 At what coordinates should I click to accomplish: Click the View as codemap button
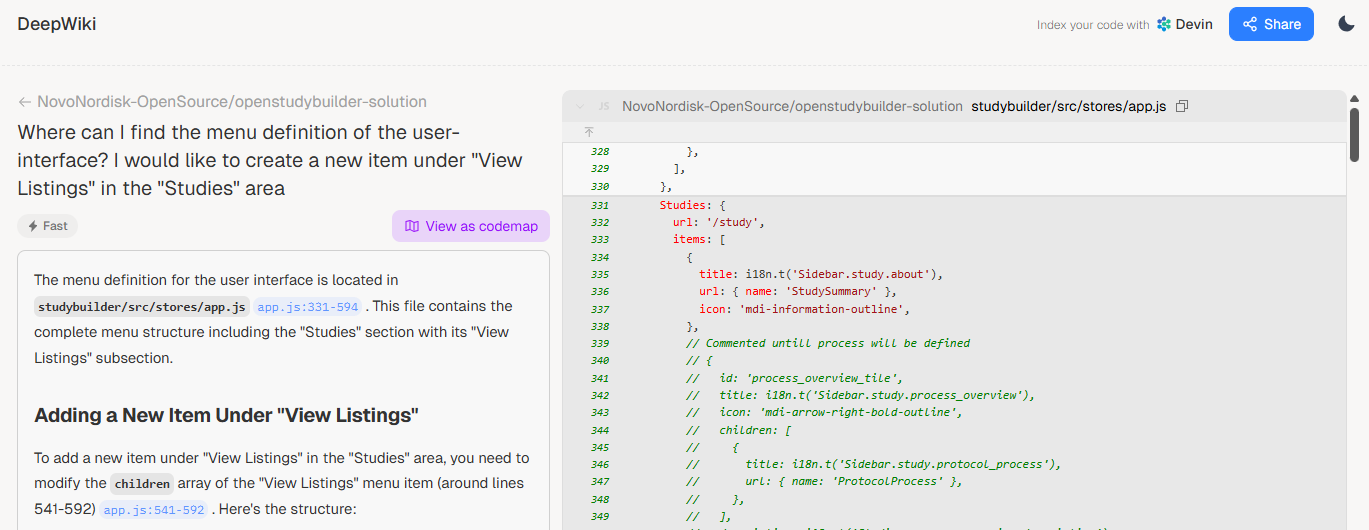(x=470, y=226)
